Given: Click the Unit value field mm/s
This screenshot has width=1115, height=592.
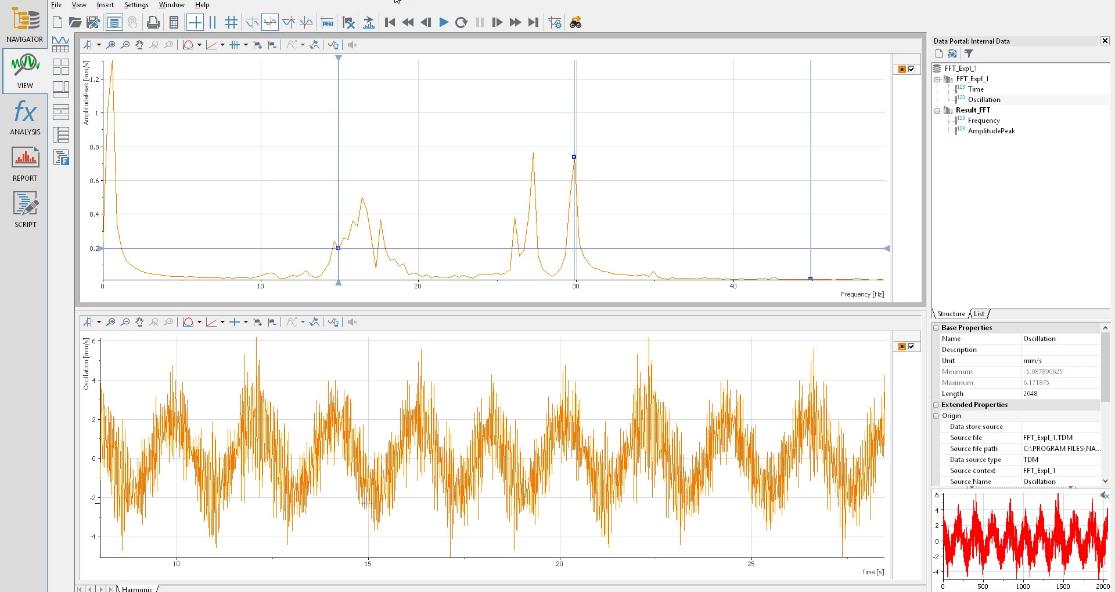Looking at the screenshot, I should click(x=1061, y=361).
